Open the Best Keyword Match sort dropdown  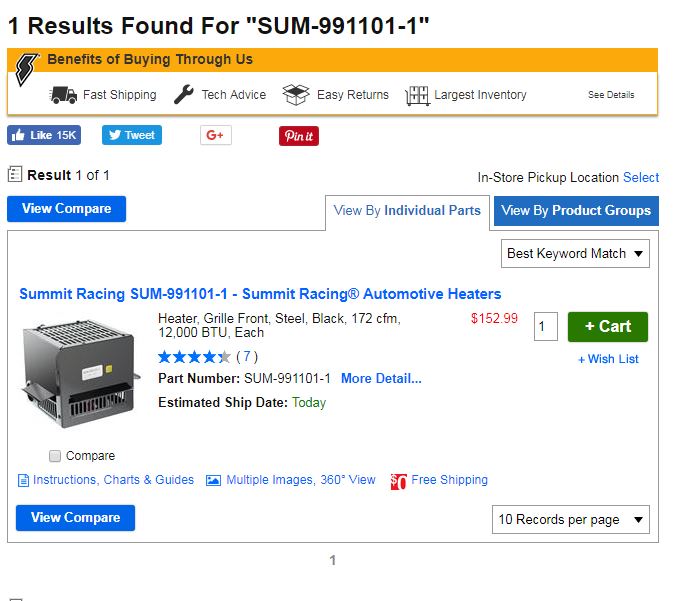coord(575,254)
